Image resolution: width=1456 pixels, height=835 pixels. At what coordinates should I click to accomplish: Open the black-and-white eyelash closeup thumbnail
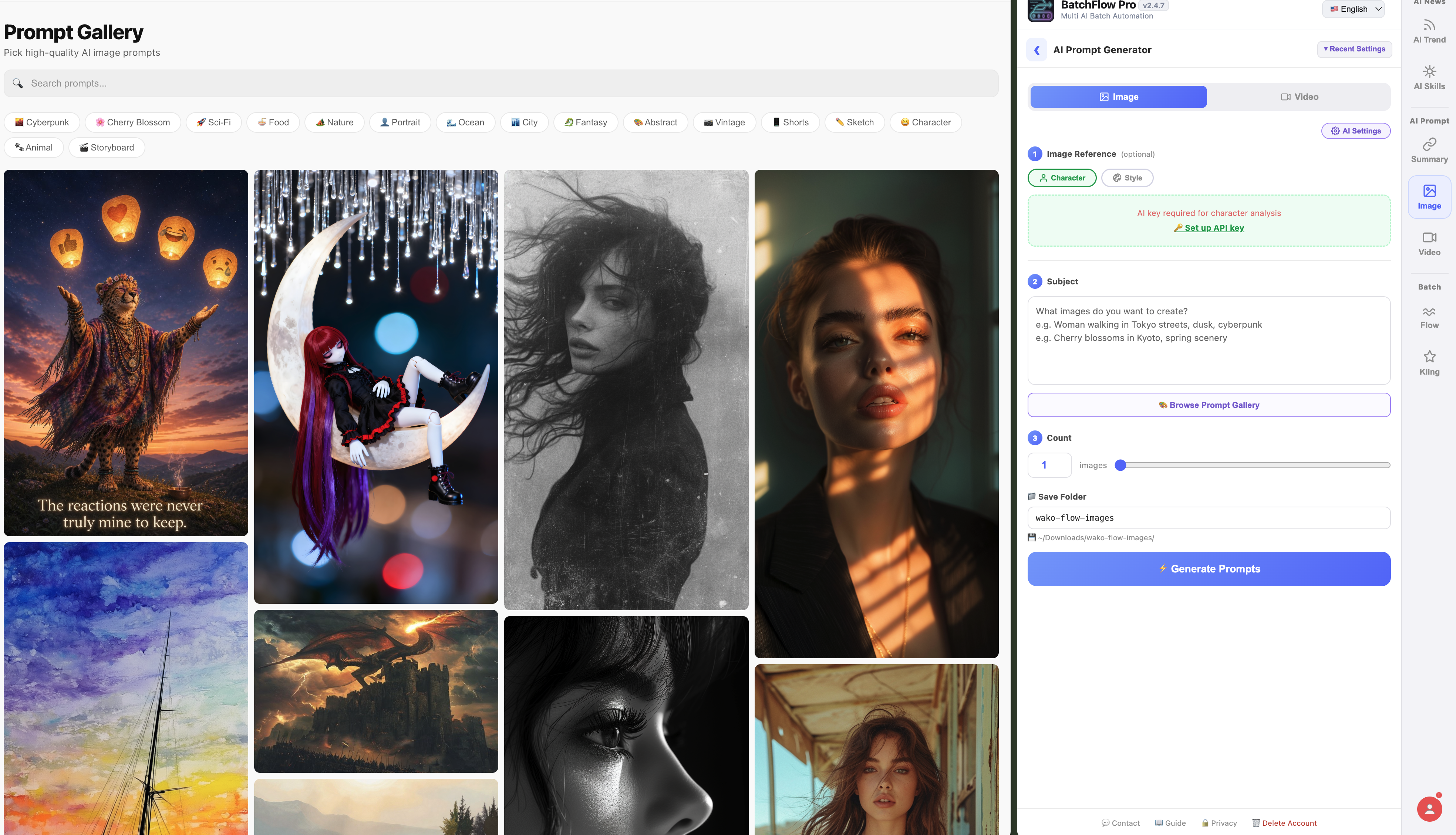(x=626, y=726)
